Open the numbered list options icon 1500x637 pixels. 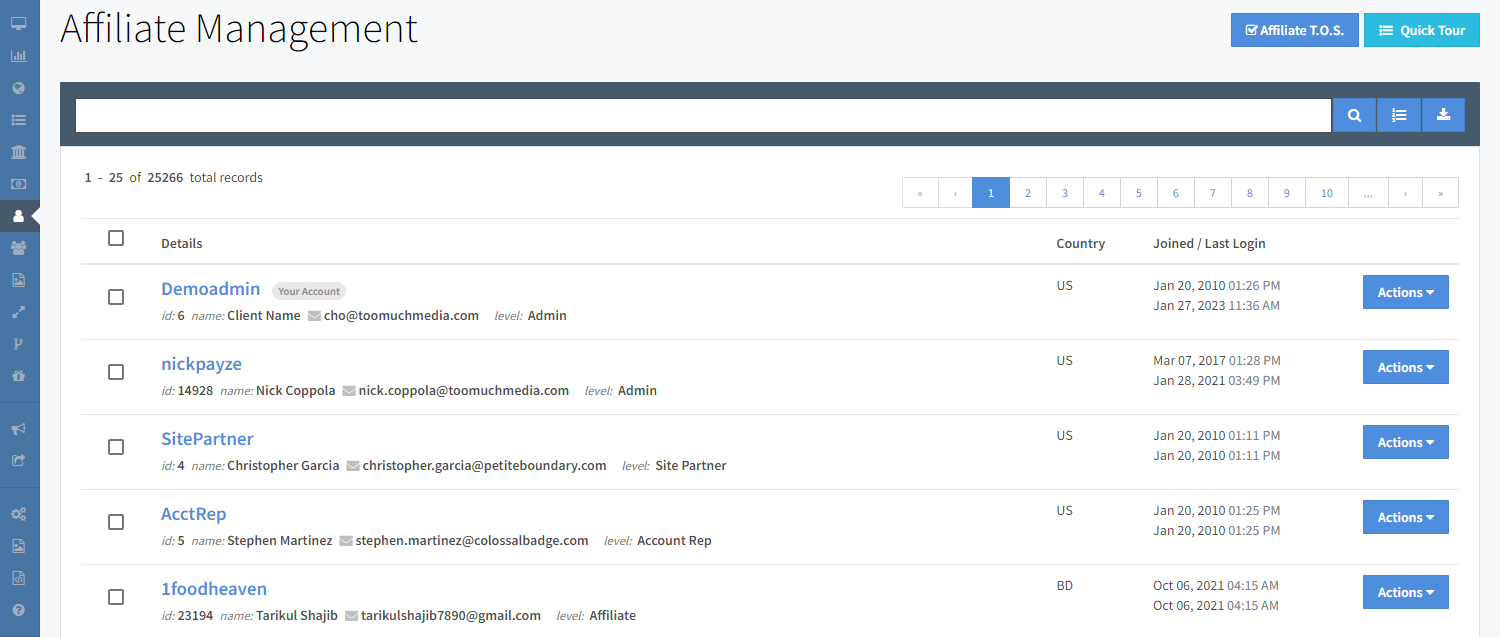1399,115
